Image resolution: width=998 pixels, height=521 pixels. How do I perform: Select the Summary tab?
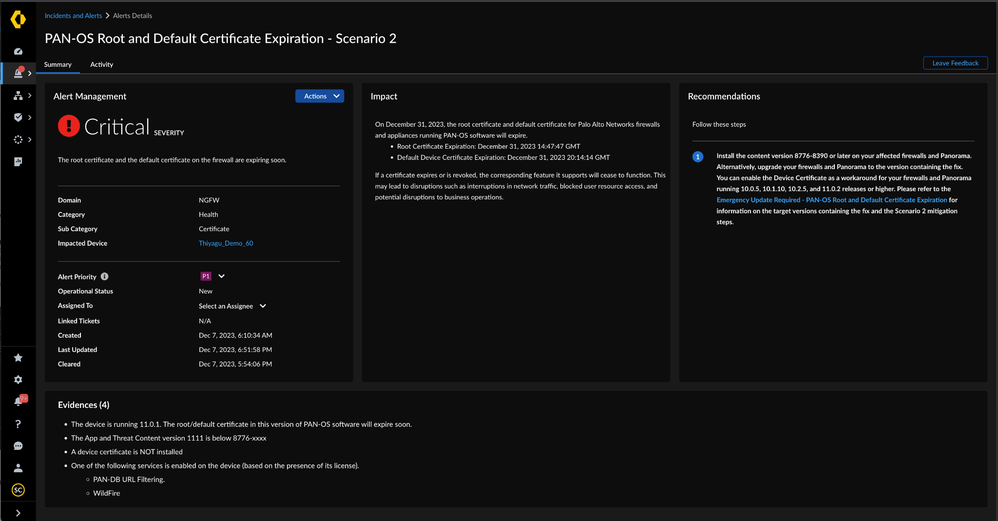(58, 64)
